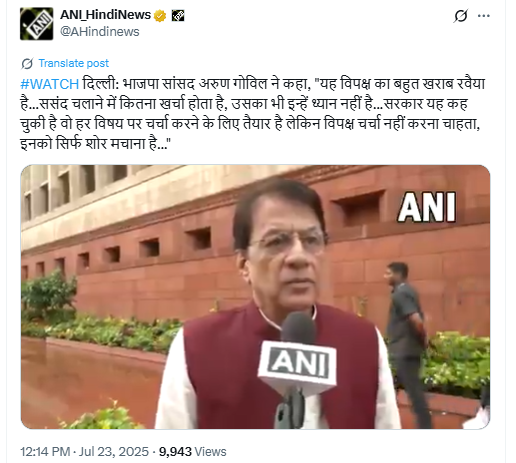The height and width of the screenshot is (463, 516).
Task: Click the Translate post link
Action: coord(74,63)
